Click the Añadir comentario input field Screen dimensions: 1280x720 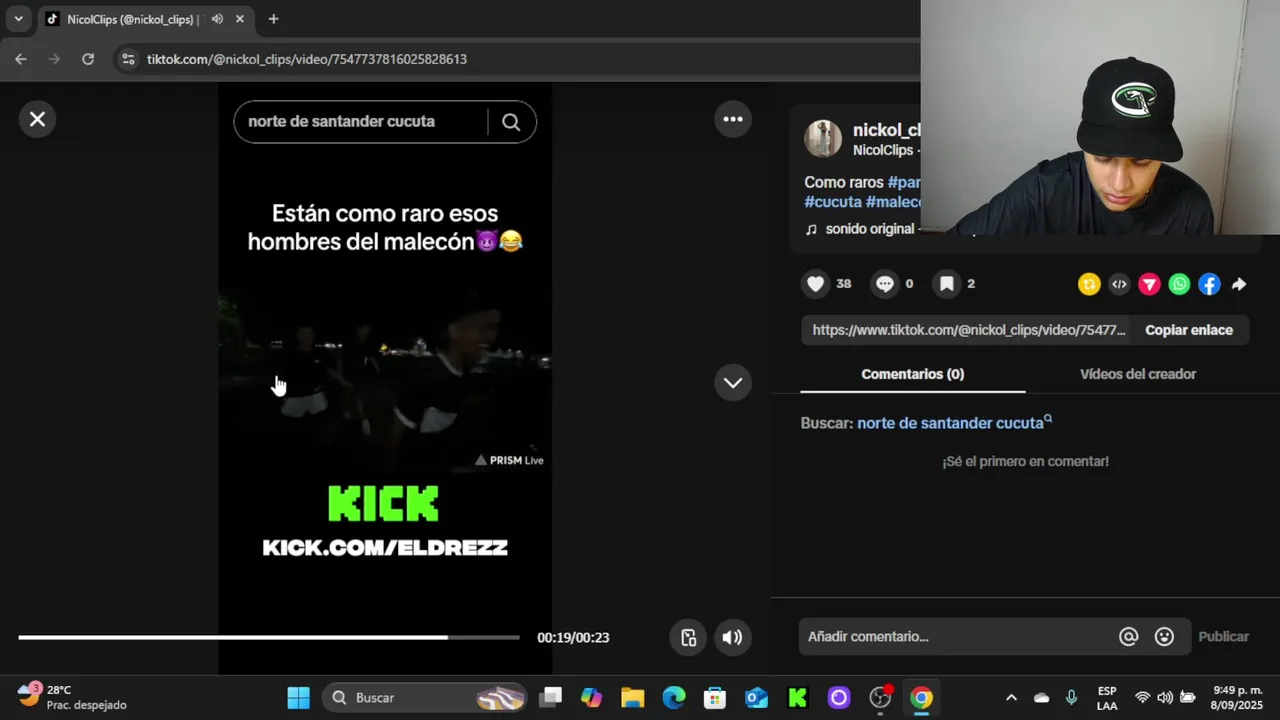tap(958, 636)
